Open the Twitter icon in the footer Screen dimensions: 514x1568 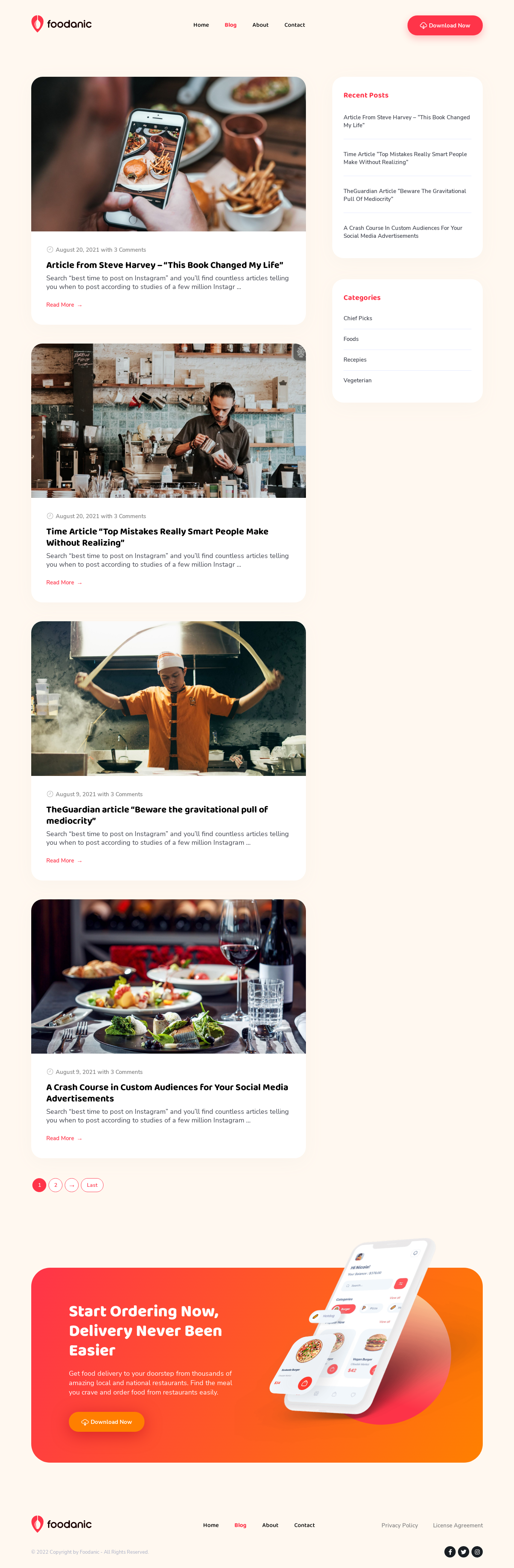(464, 1551)
